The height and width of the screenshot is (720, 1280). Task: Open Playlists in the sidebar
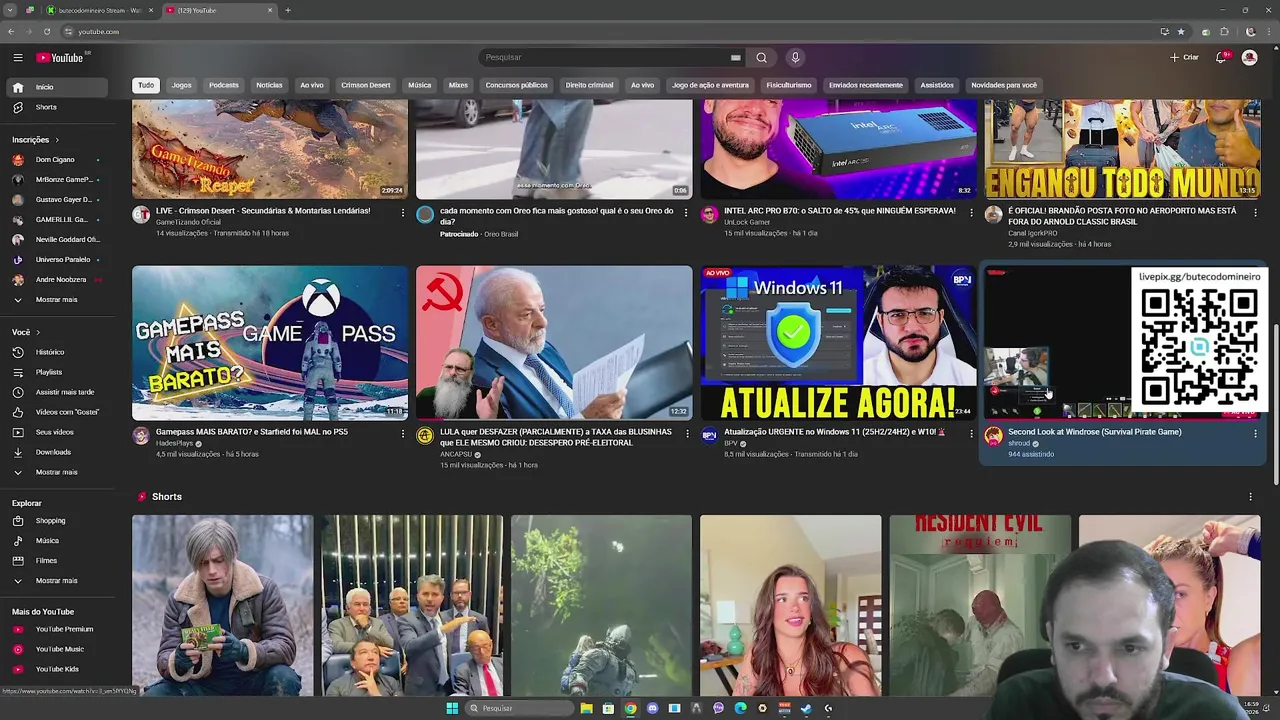[x=58, y=372]
